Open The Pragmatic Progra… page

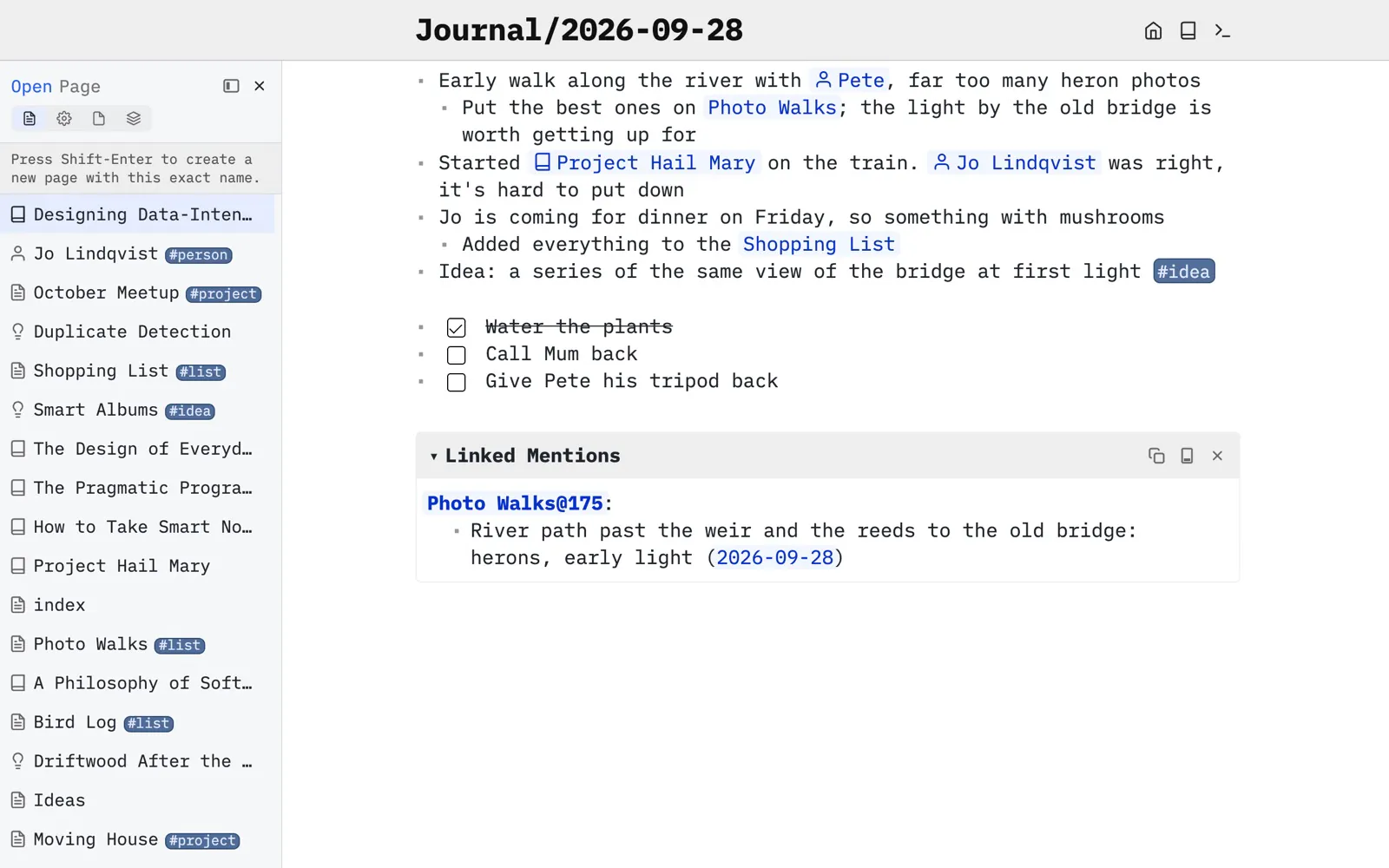(x=137, y=488)
